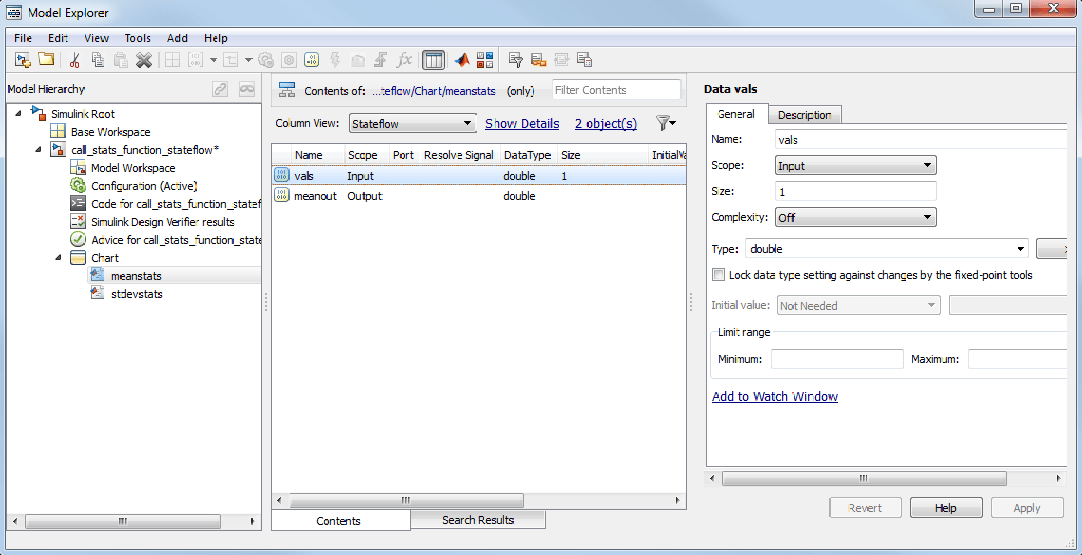Click the mask icon in Model Hierarchy

pos(247,89)
